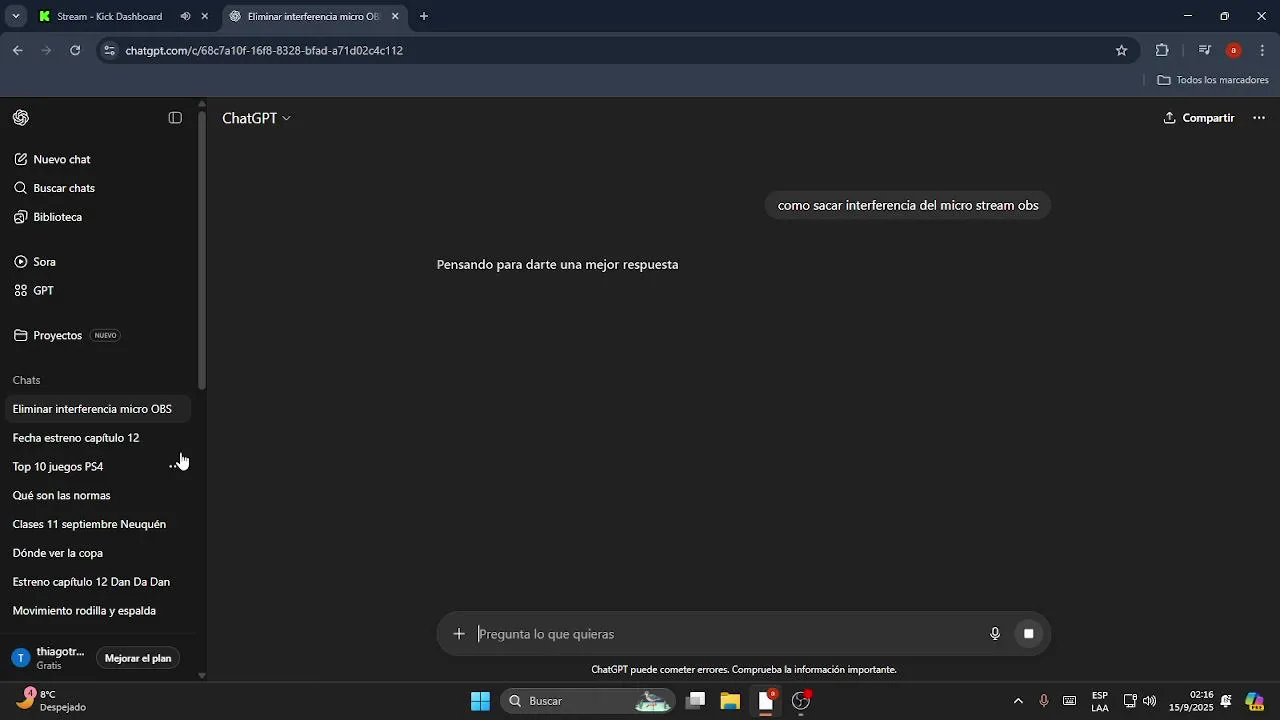
Task: Click 'Pensando para darte una mejor respuesta'
Action: click(x=557, y=265)
